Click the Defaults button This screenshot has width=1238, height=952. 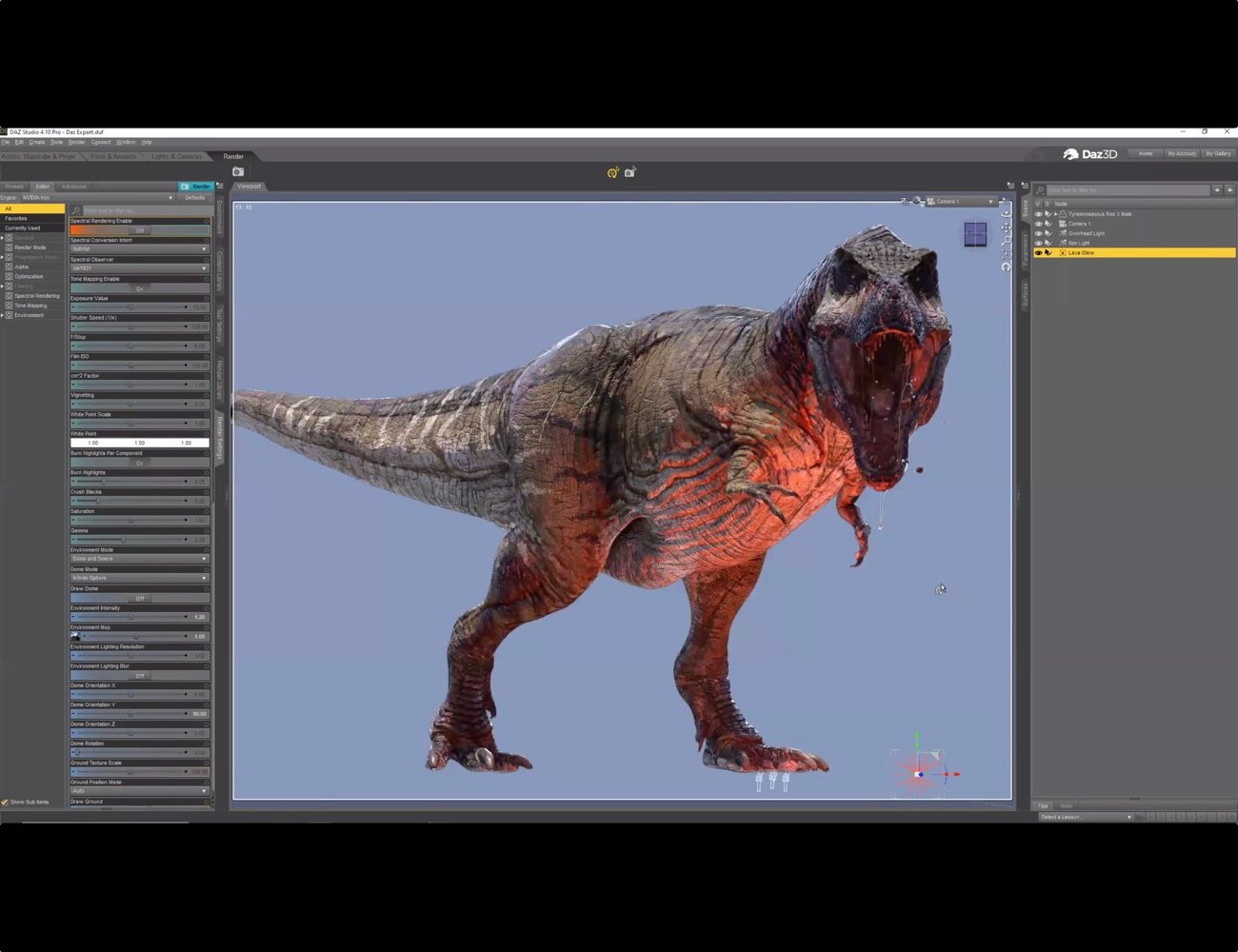point(194,198)
